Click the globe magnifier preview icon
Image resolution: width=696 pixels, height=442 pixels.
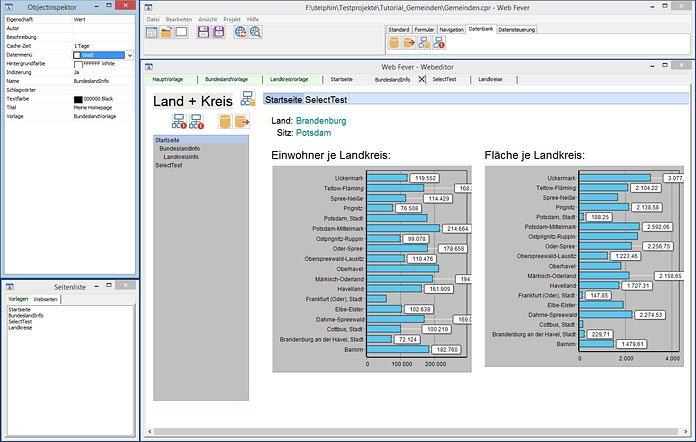tap(255, 33)
